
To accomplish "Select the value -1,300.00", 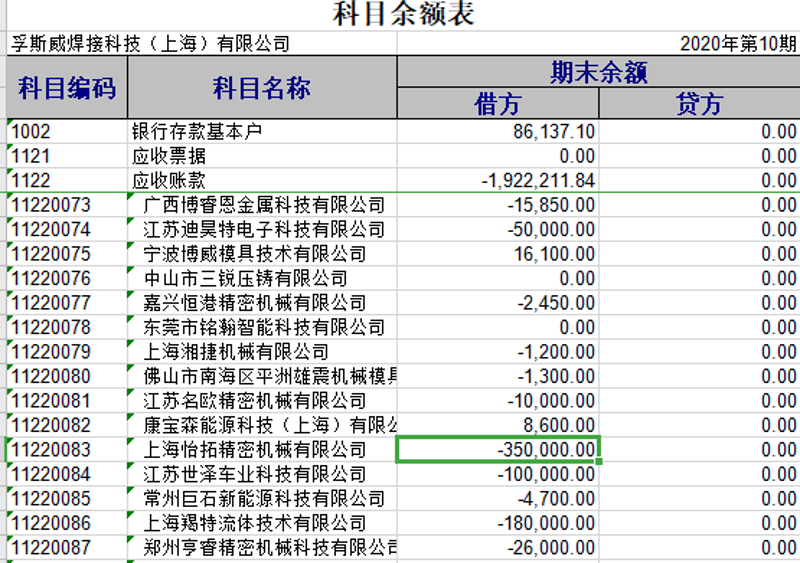I will 498,377.
